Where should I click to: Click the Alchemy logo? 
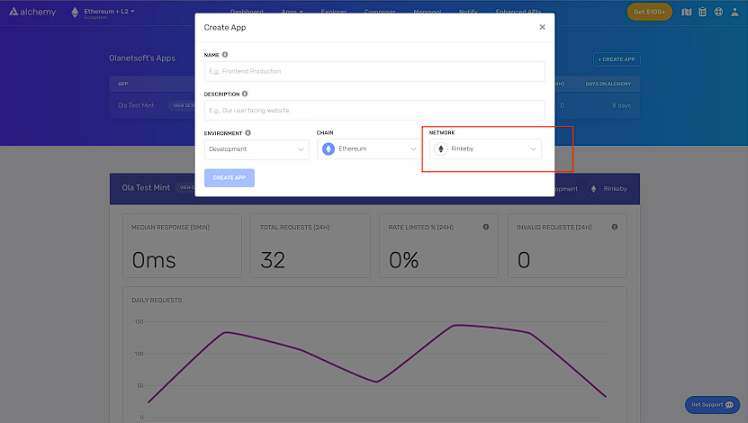point(32,12)
